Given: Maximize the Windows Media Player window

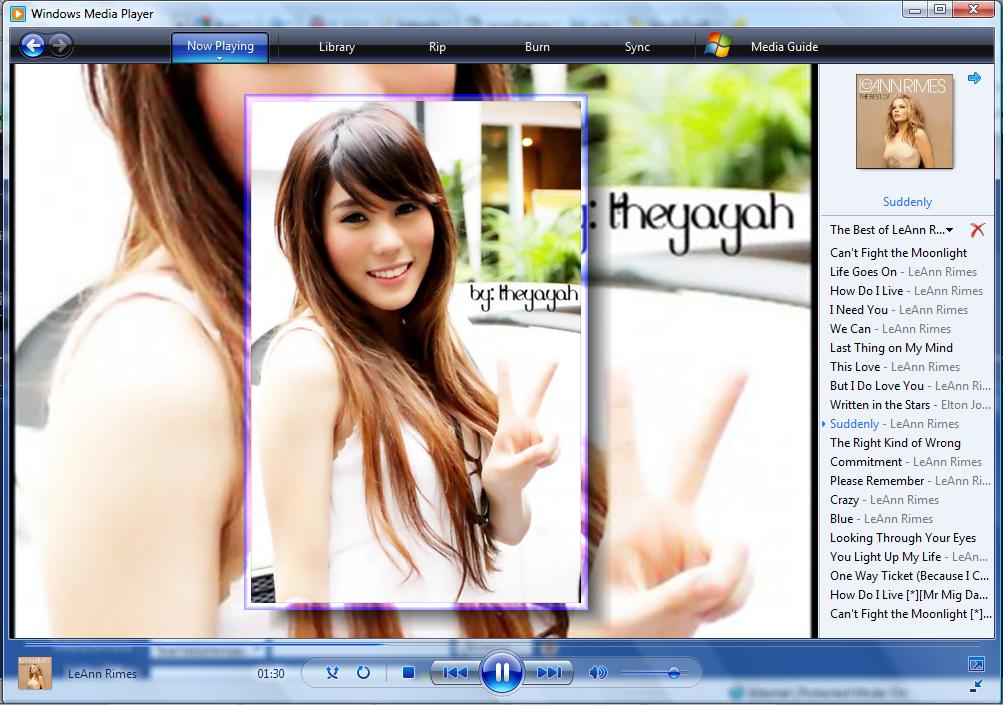Looking at the screenshot, I should coord(940,10).
